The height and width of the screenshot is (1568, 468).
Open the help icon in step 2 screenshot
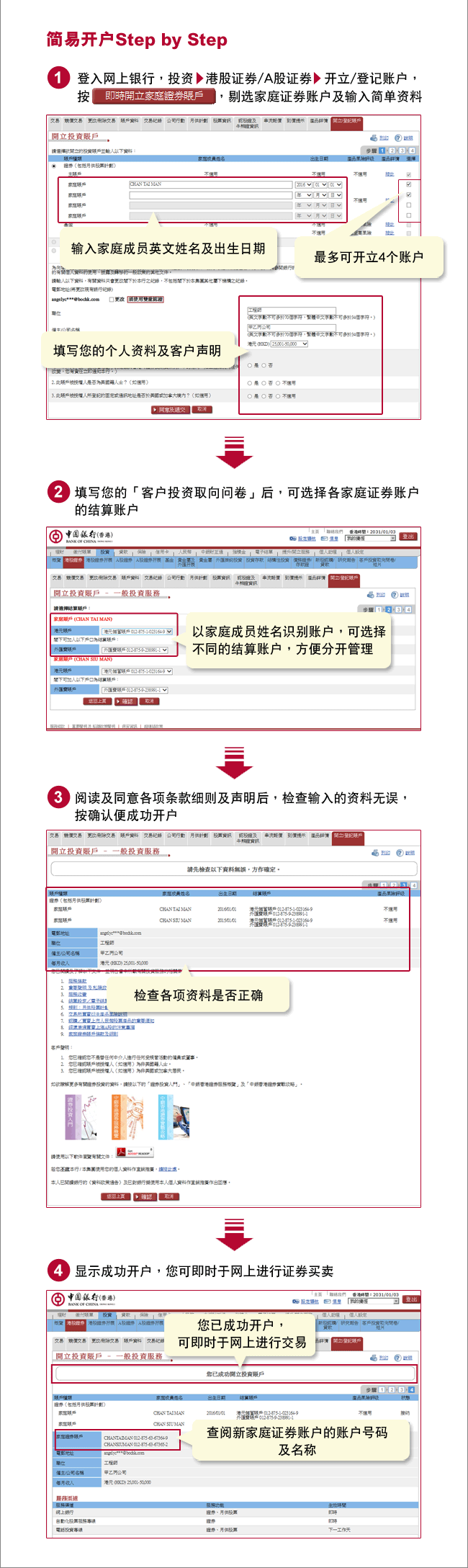pyautogui.click(x=400, y=594)
